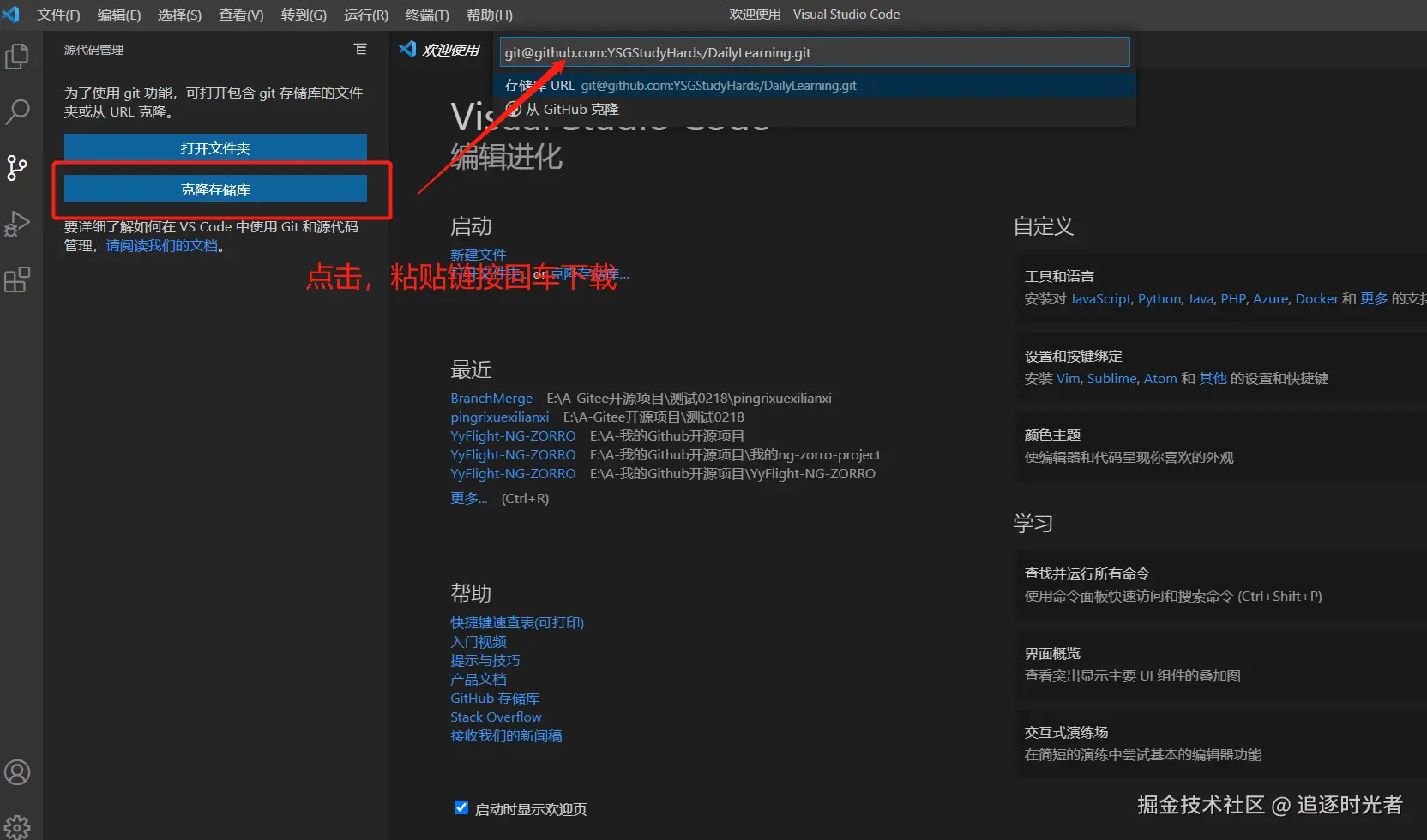Open the Manage gear settings icon
Viewport: 1427px width, 840px height.
(17, 826)
